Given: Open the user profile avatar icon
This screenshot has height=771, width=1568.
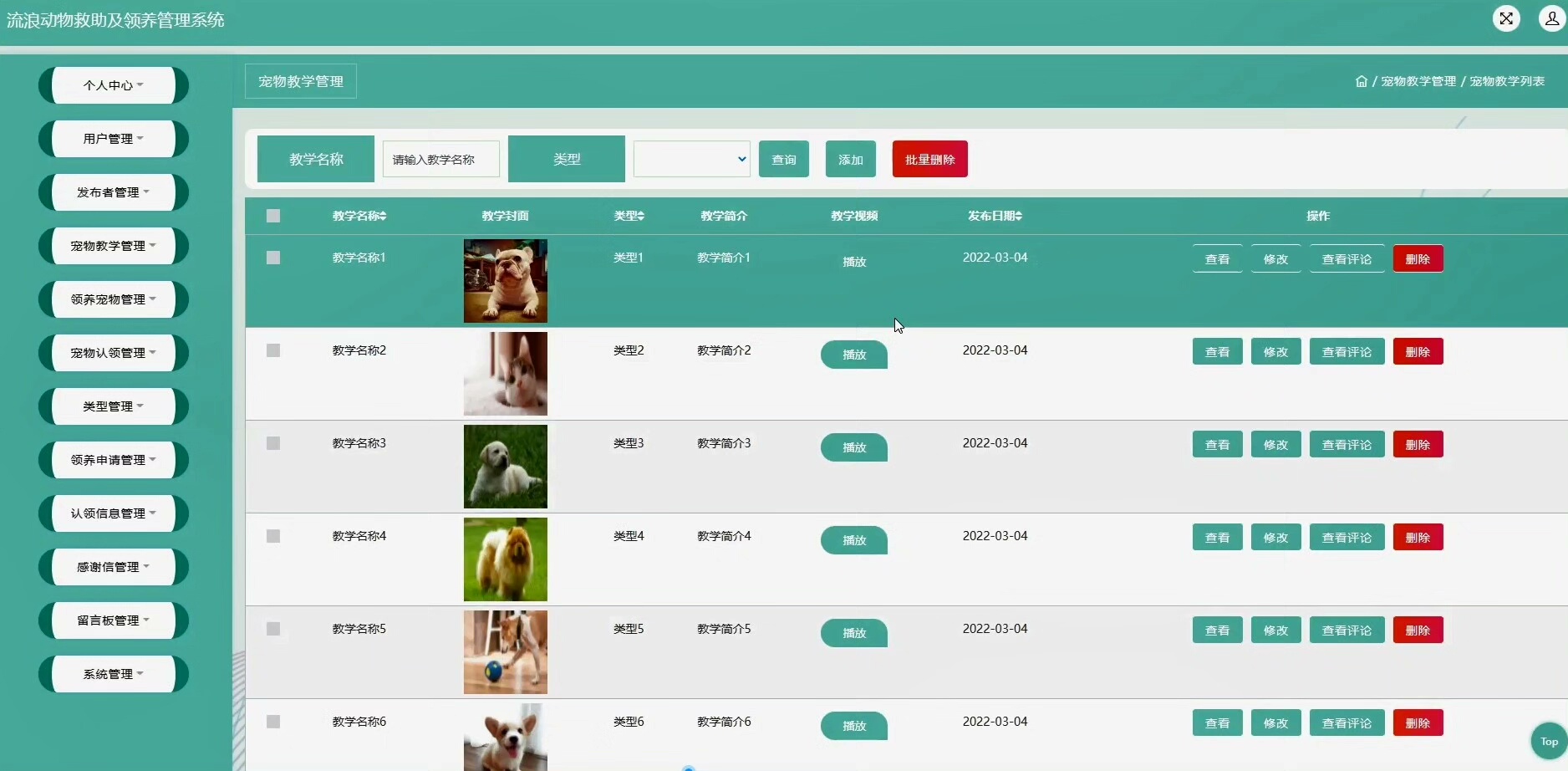Looking at the screenshot, I should 1551,18.
